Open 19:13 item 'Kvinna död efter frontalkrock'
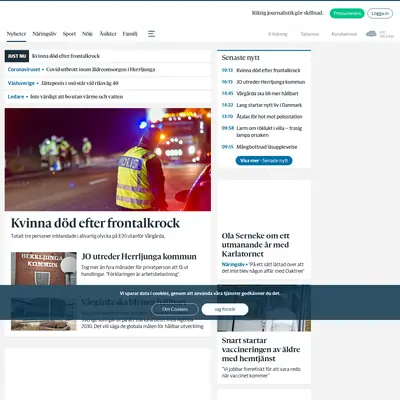Viewport: 400px width, 400px height. click(x=268, y=70)
